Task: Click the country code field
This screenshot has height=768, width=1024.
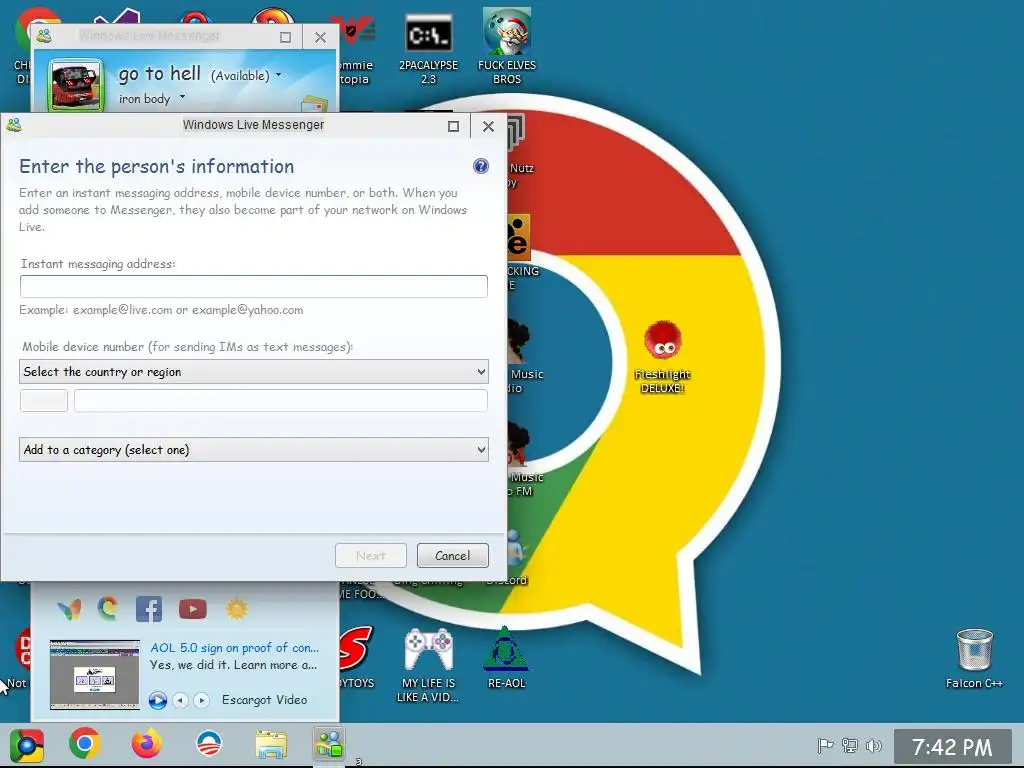Action: [x=44, y=400]
